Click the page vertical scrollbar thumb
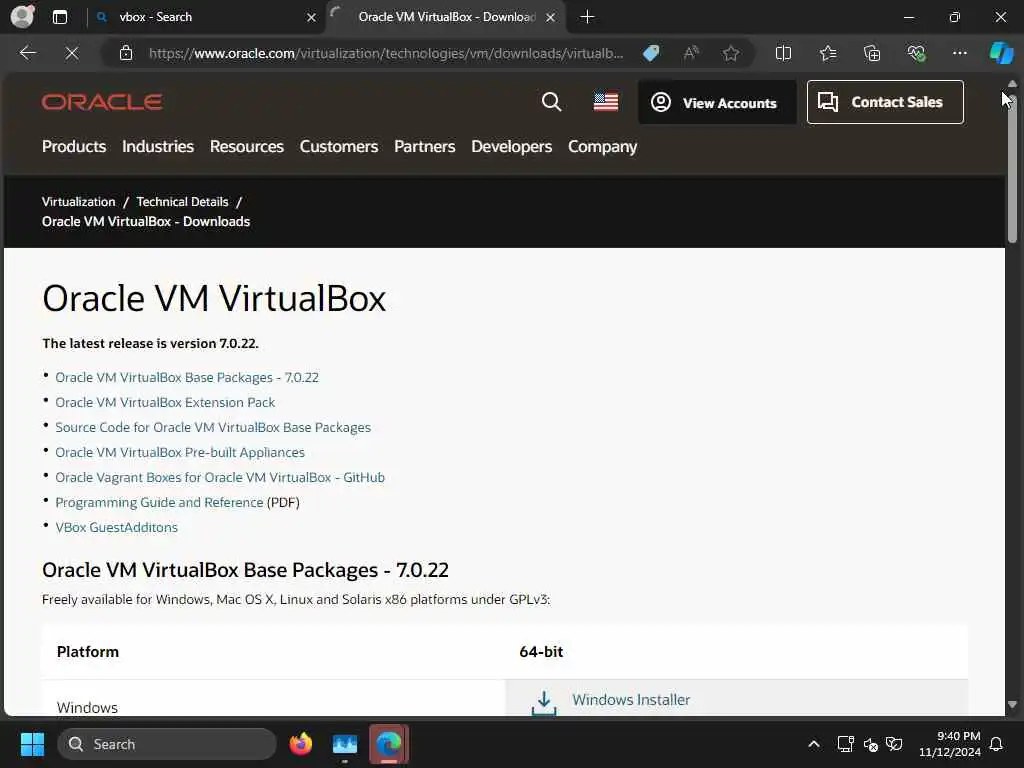 [1012, 167]
